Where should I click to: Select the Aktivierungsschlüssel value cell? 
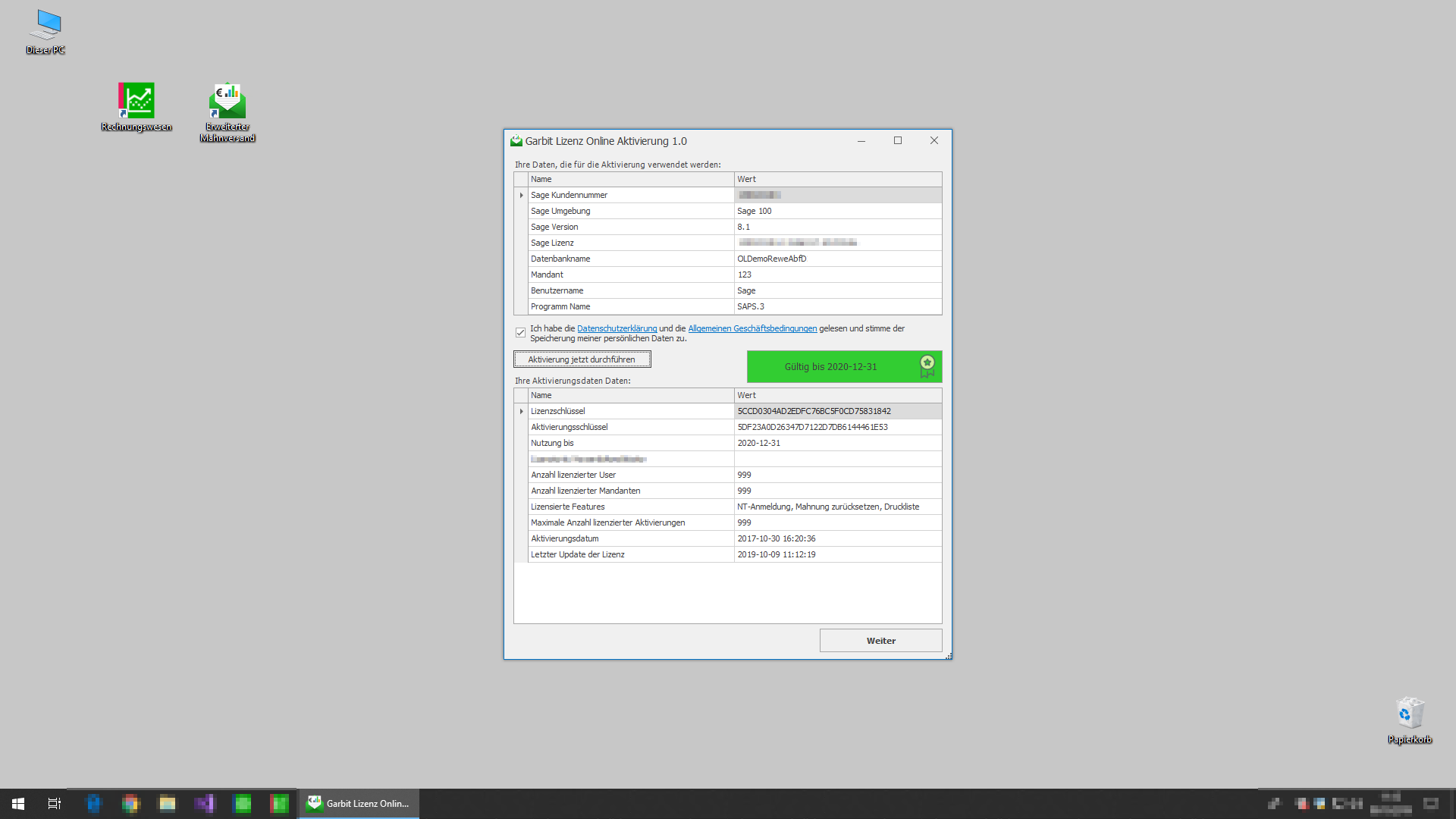tap(837, 428)
